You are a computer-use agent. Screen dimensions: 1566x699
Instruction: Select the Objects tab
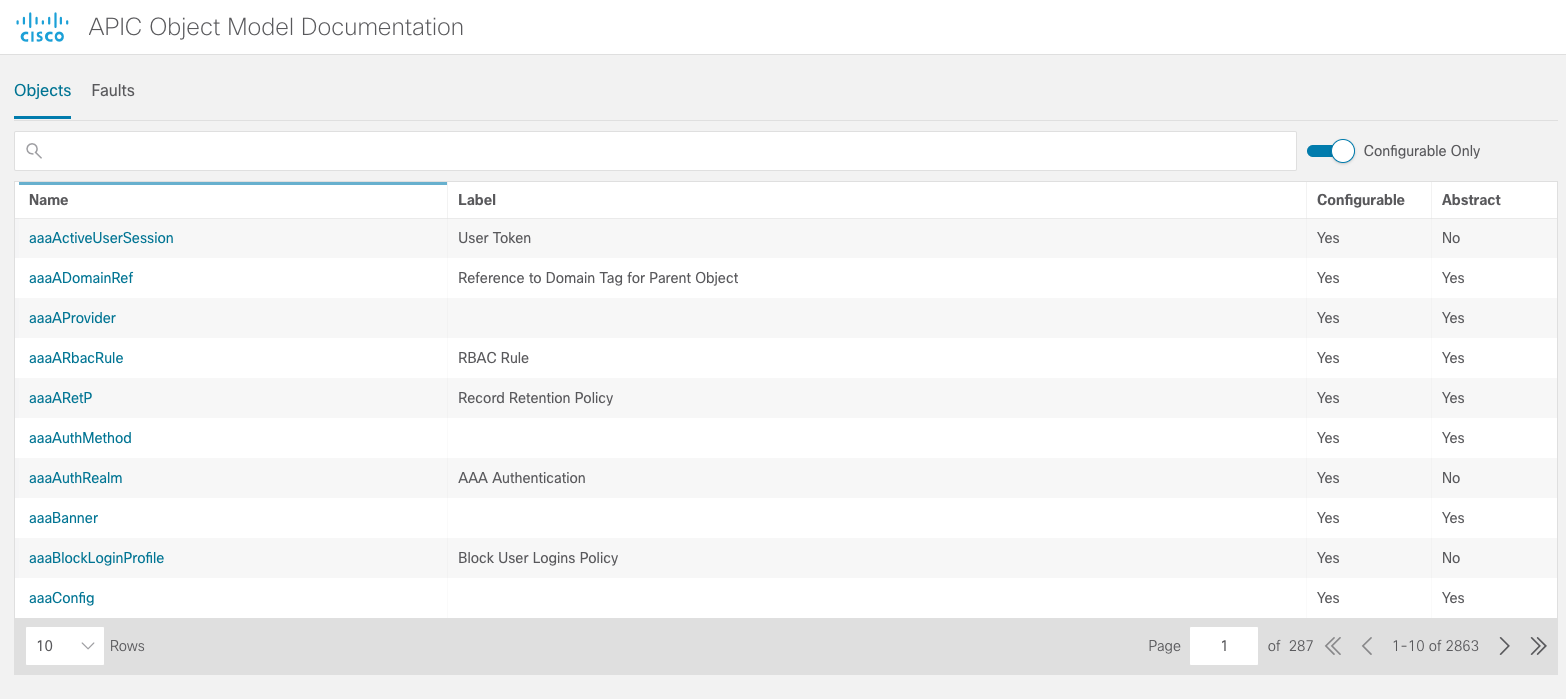click(x=43, y=90)
